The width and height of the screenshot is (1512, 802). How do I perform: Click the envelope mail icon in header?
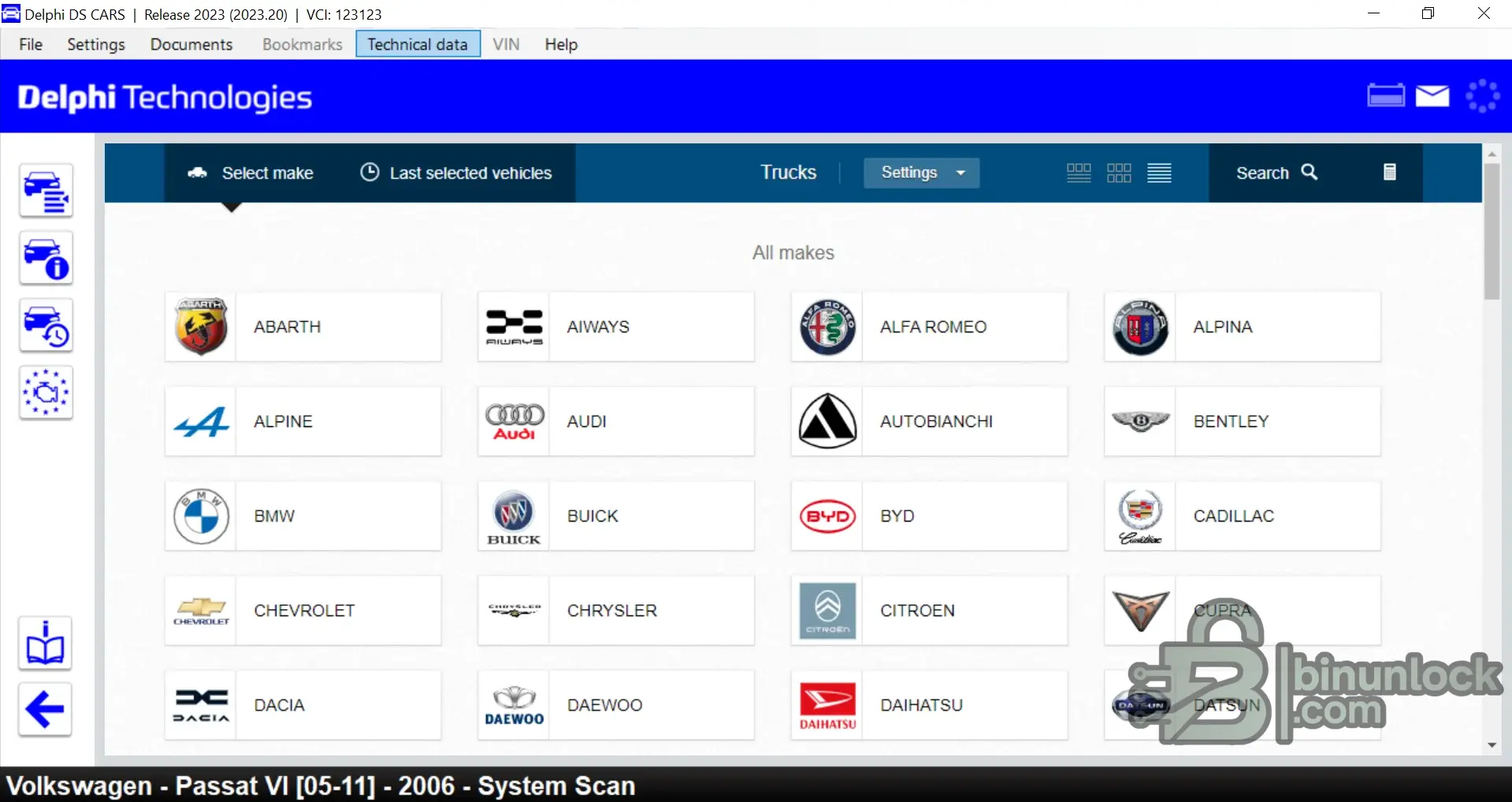tap(1432, 96)
